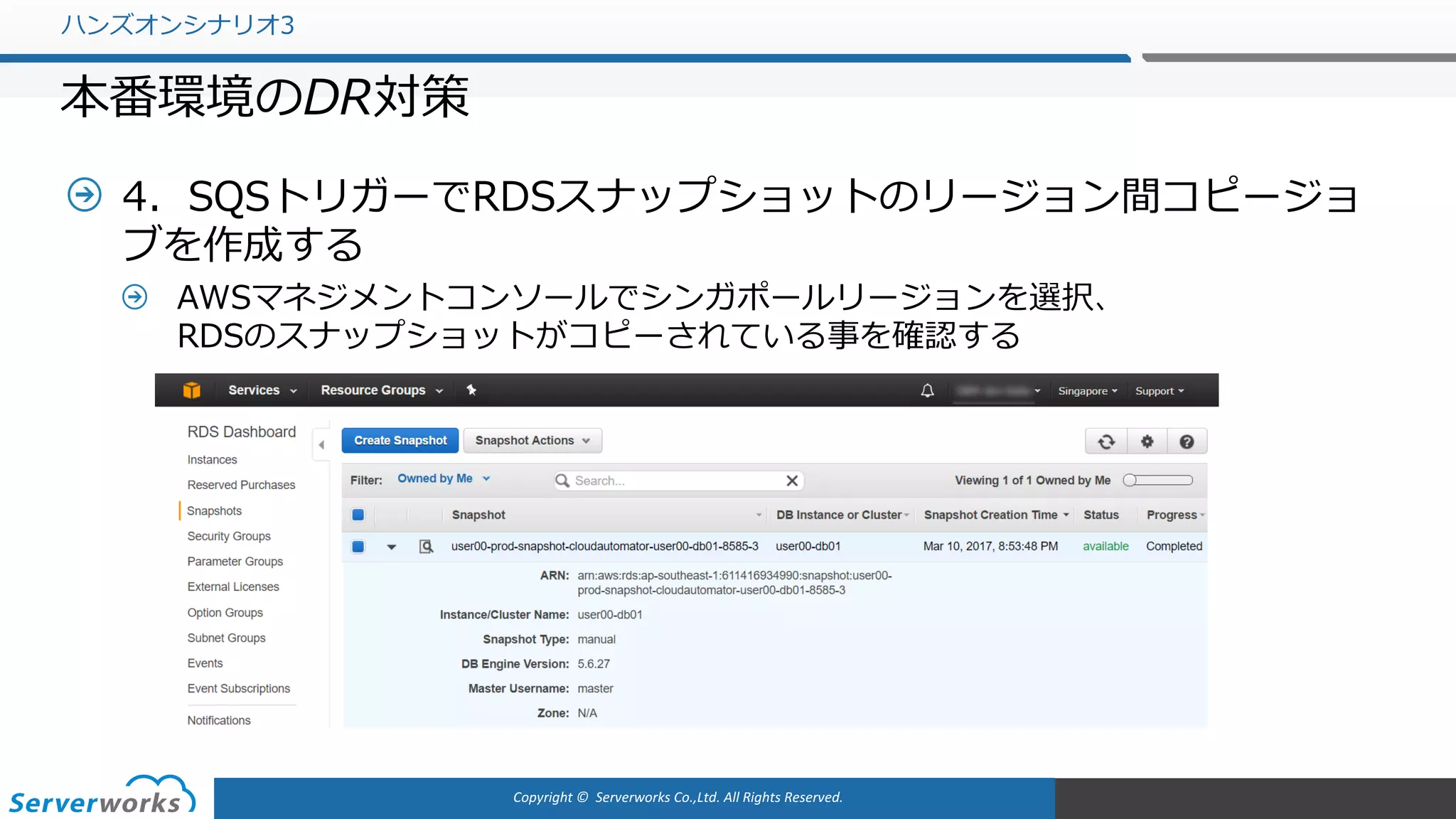Click the pagination slider next to Viewing 1 of 1
This screenshot has height=819, width=1456.
coord(1157,480)
